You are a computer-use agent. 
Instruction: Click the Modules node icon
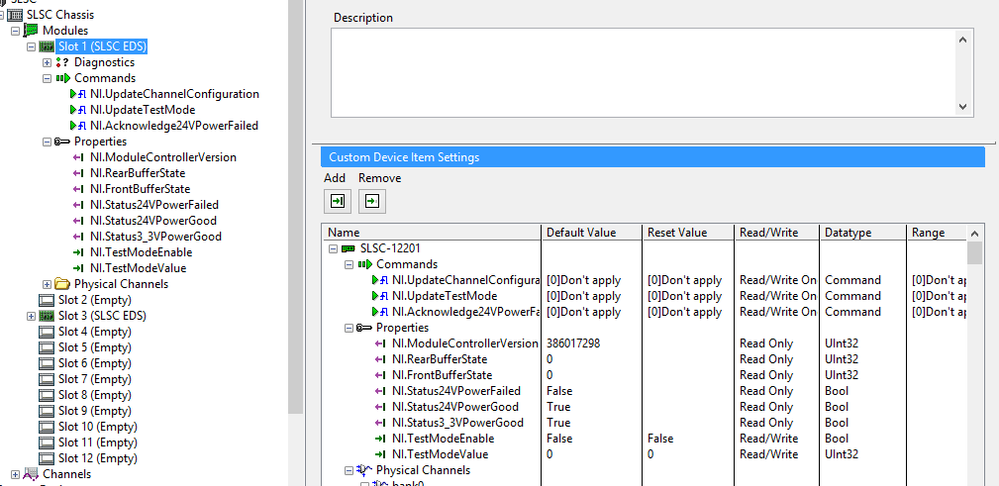pyautogui.click(x=30, y=31)
